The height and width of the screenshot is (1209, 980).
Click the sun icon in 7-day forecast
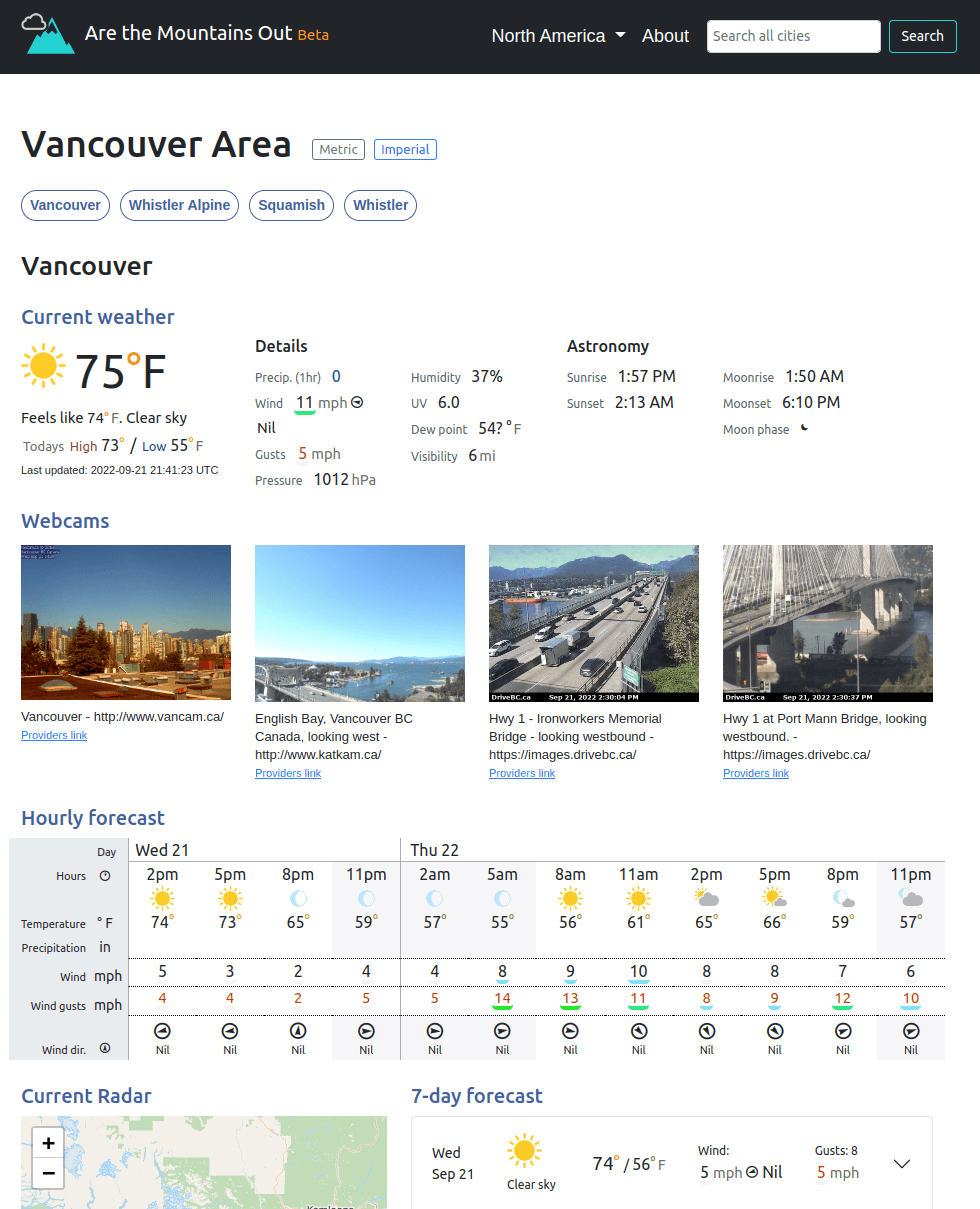pyautogui.click(x=524, y=1151)
